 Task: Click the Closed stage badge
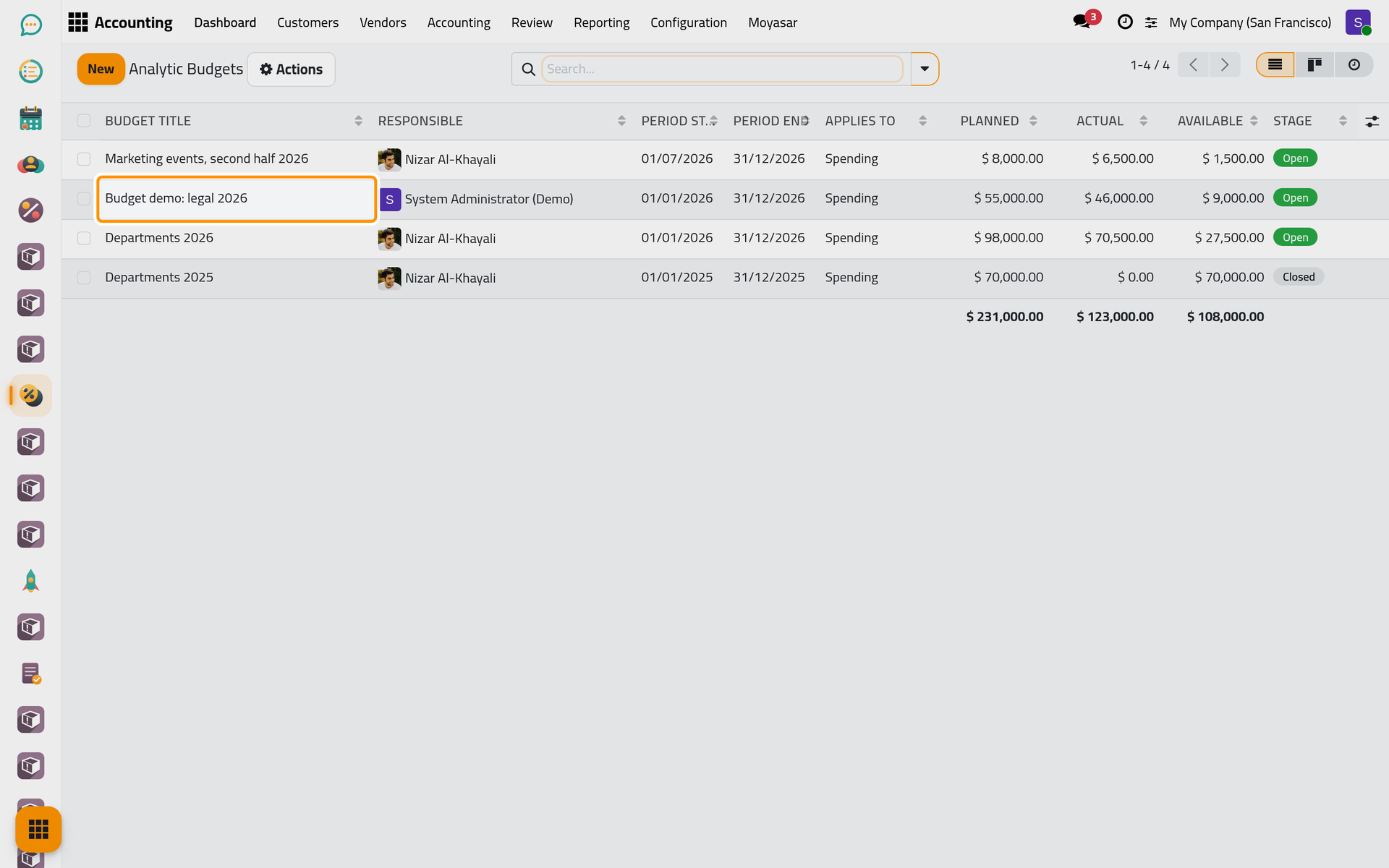pyautogui.click(x=1299, y=277)
